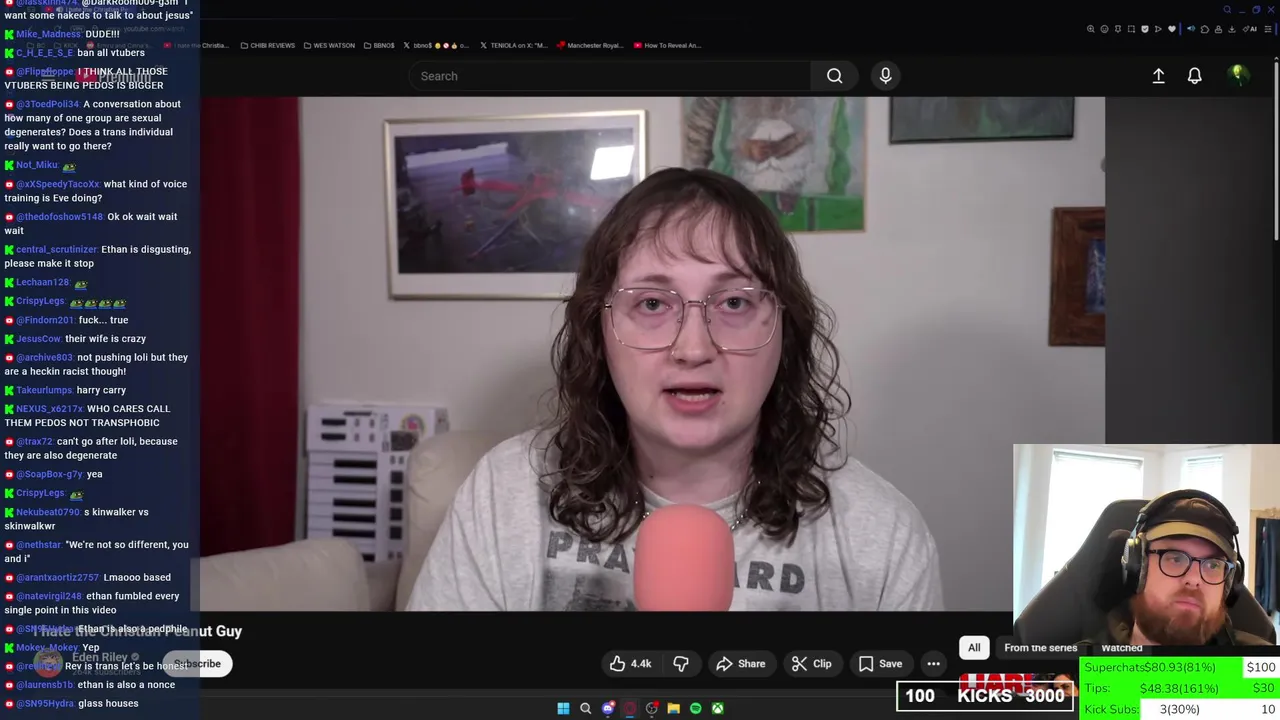Click the emoji face browser toolbar icon
The height and width of the screenshot is (720, 1280).
point(1104,29)
